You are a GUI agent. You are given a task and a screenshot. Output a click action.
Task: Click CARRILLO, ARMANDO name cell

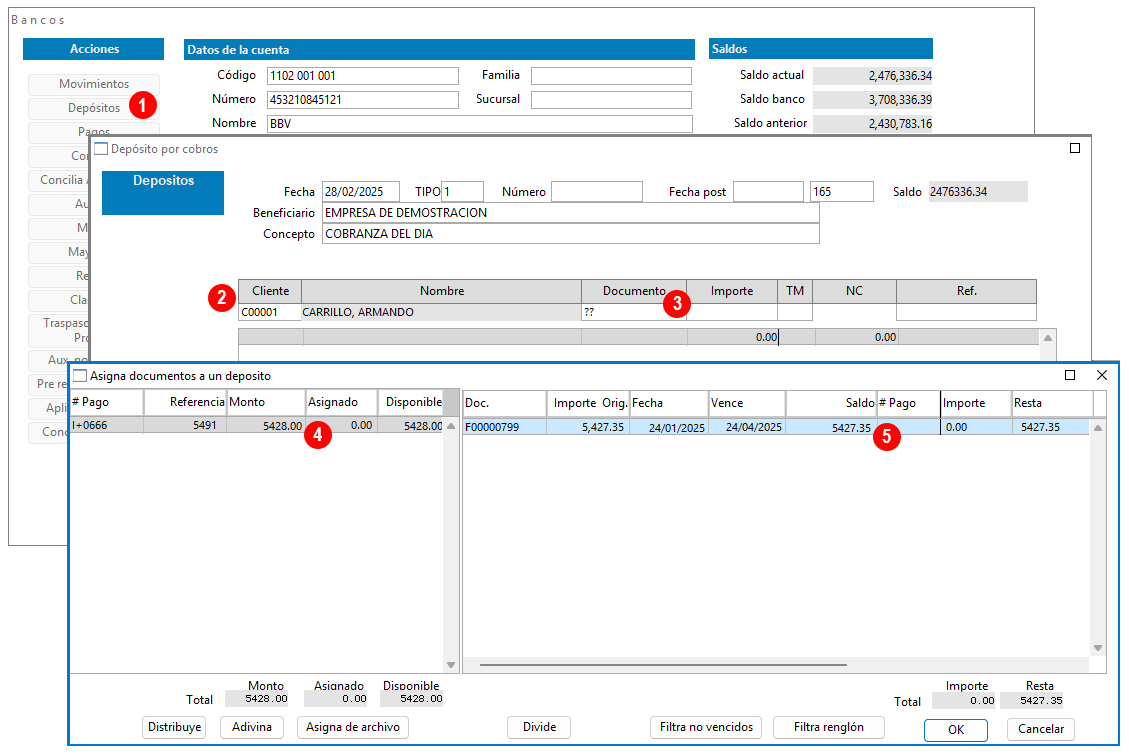click(x=441, y=312)
